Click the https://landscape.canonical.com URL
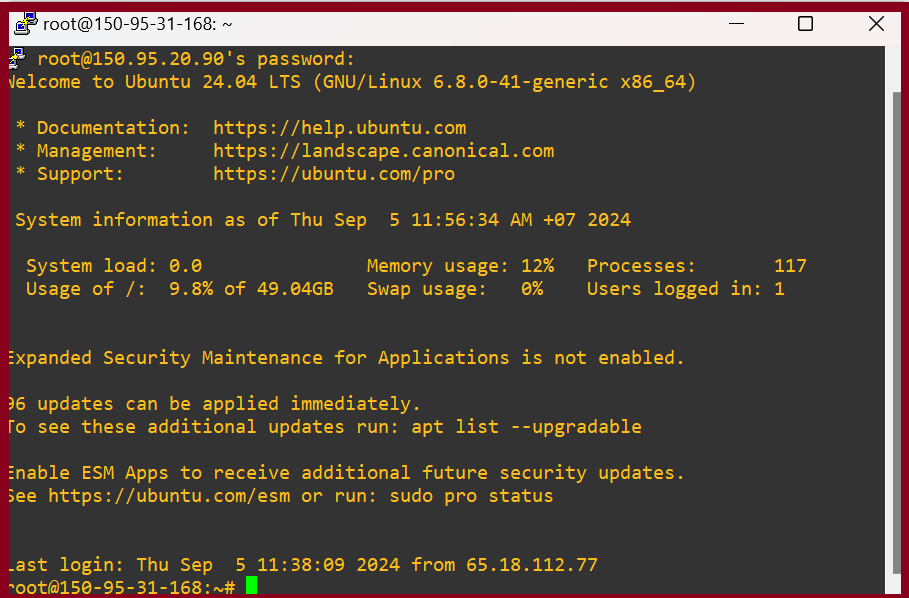The width and height of the screenshot is (909, 598). tap(384, 151)
